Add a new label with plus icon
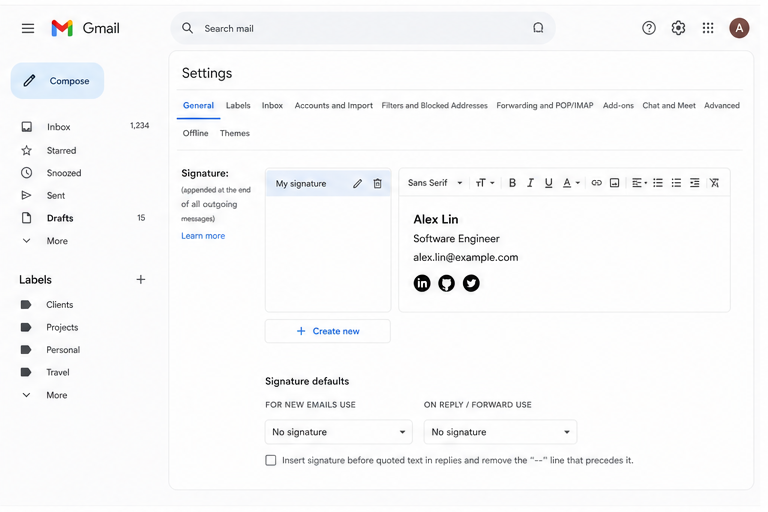The height and width of the screenshot is (512, 768). coord(141,279)
